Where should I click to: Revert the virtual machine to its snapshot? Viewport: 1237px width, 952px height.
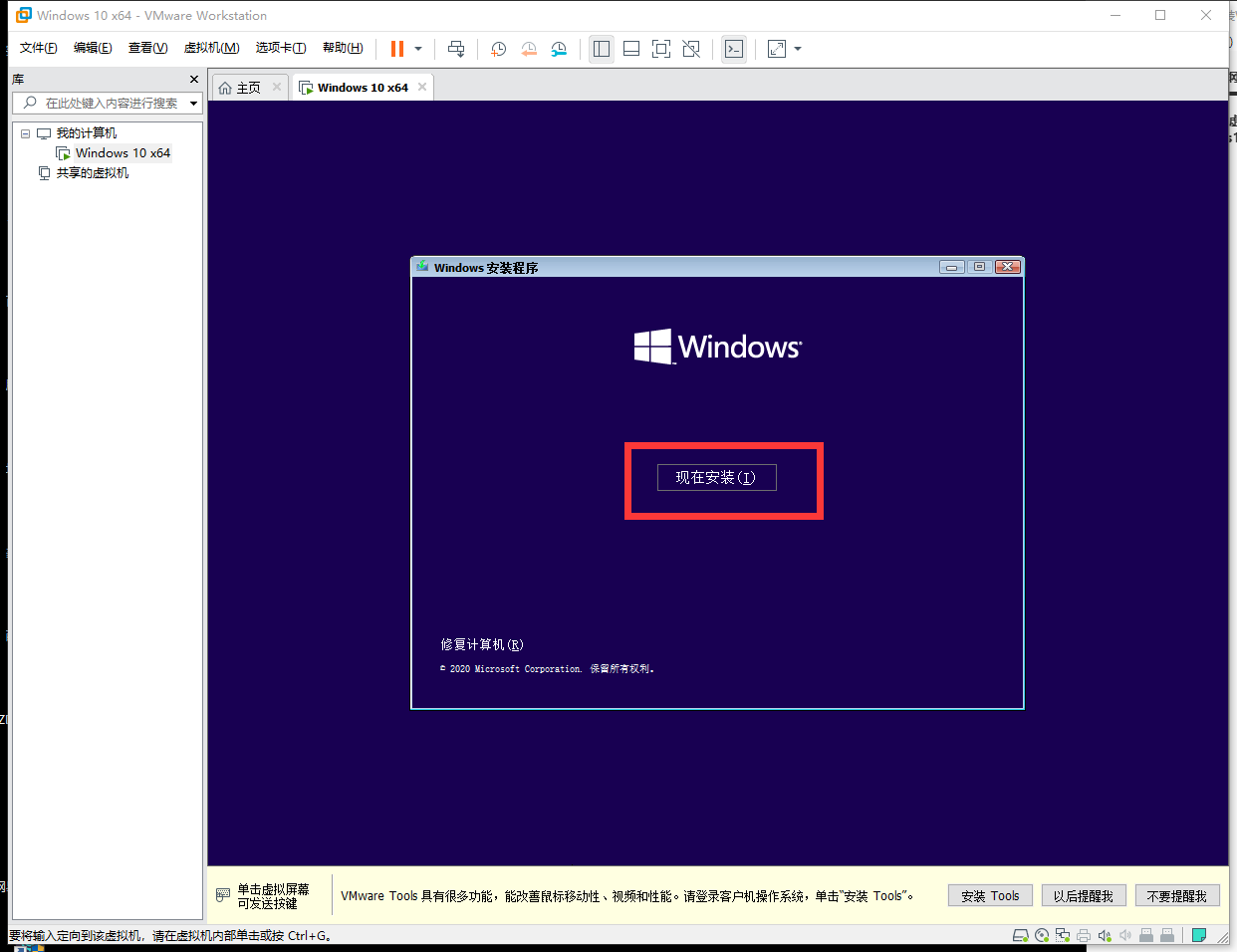[x=529, y=49]
